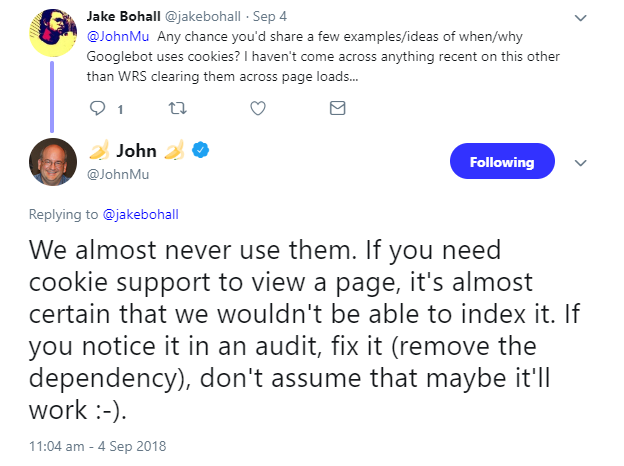Screen dimensions: 624x466
Task: Like Jake Bohall's tweet with the heart
Action: (257, 107)
